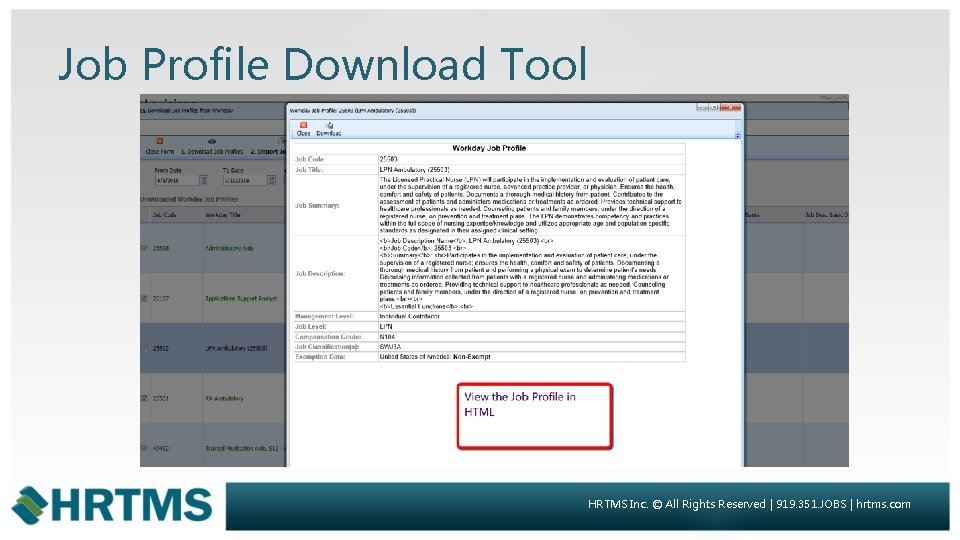Click job code 25501 in the list
Image resolution: width=960 pixels, height=540 pixels.
(x=160, y=398)
